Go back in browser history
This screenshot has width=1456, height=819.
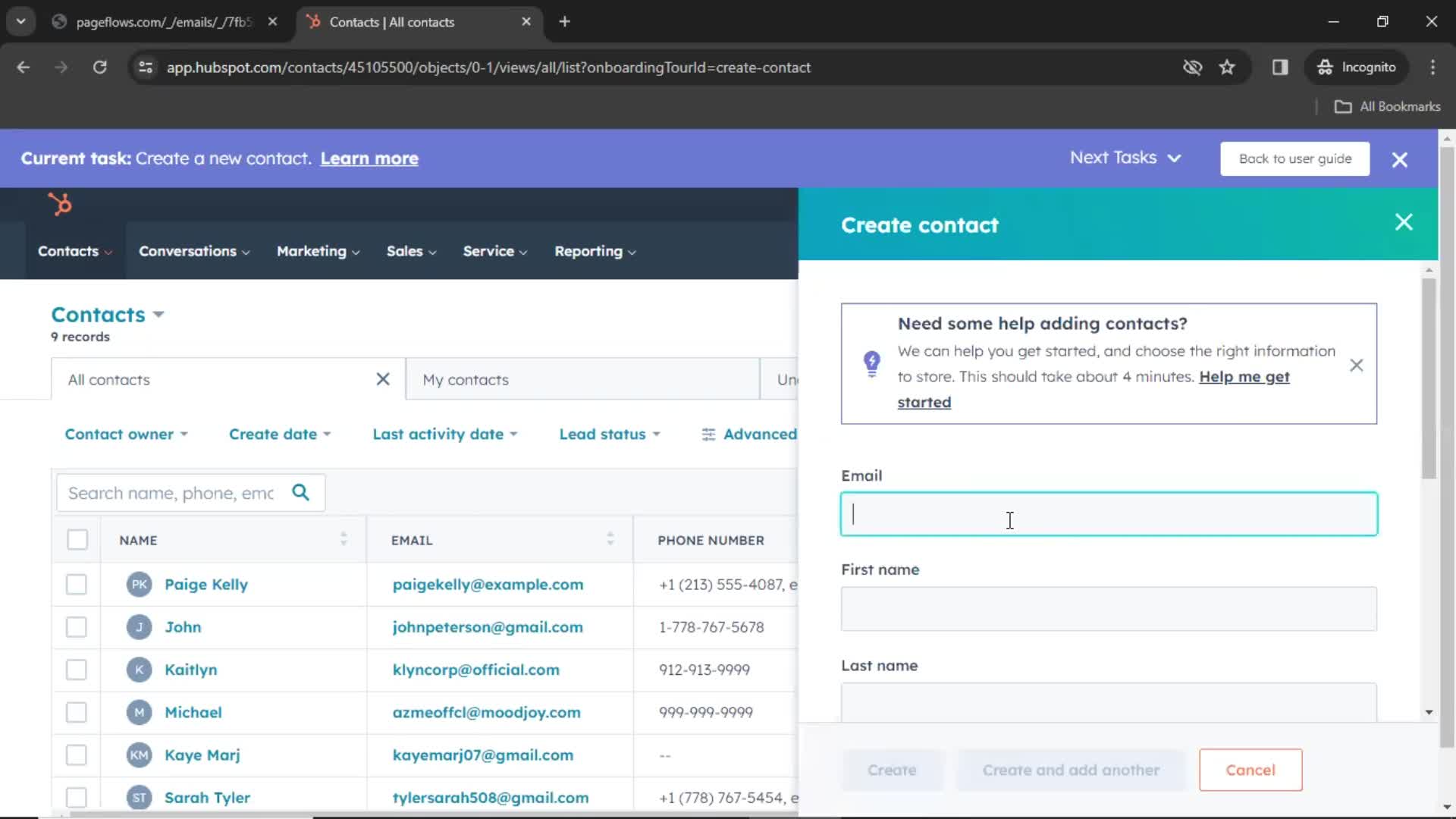click(24, 67)
